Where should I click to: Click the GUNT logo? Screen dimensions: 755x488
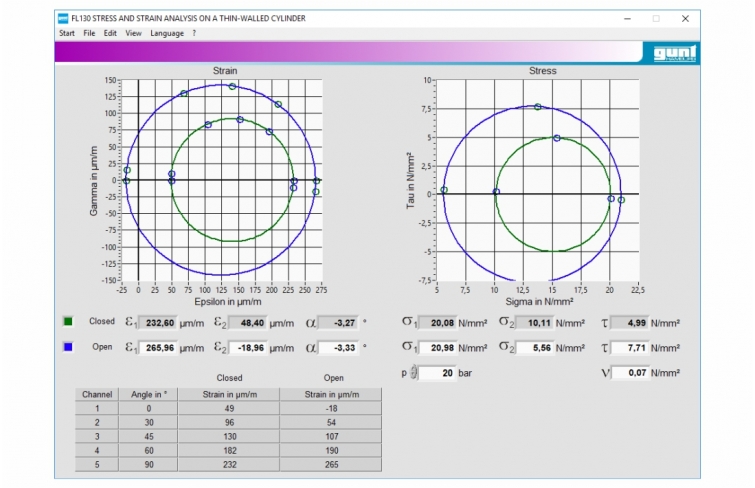coord(674,53)
